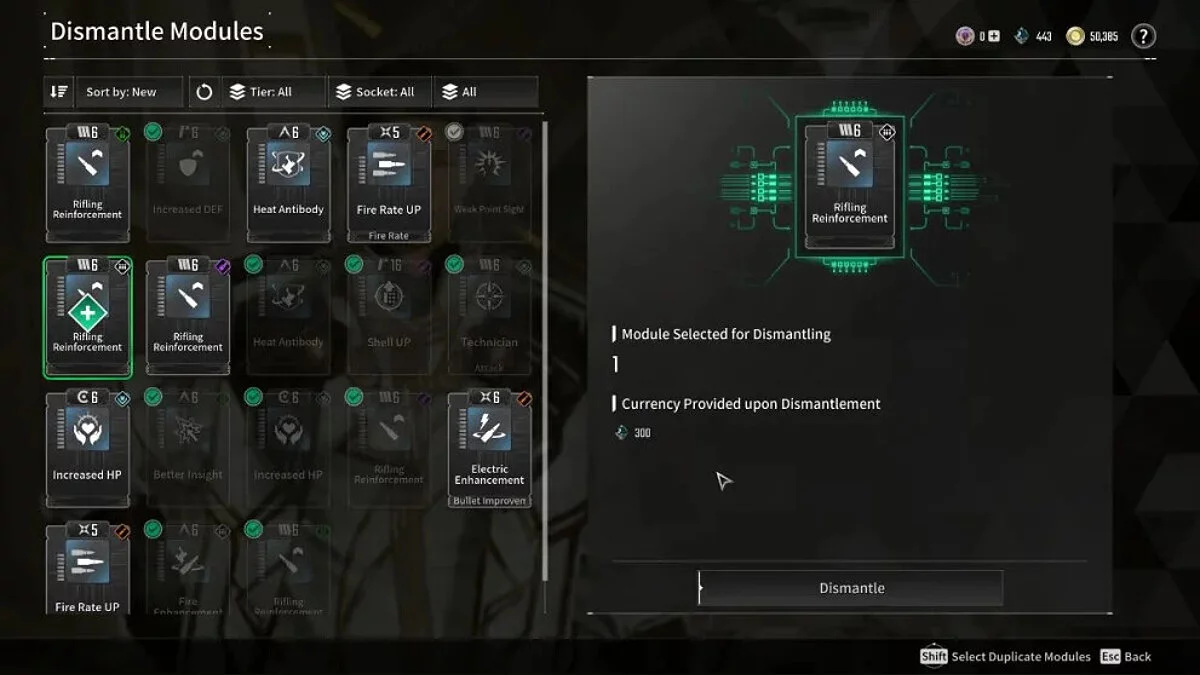Select the Fire Rate UP module in top row
The width and height of the screenshot is (1200, 675).
(x=389, y=183)
